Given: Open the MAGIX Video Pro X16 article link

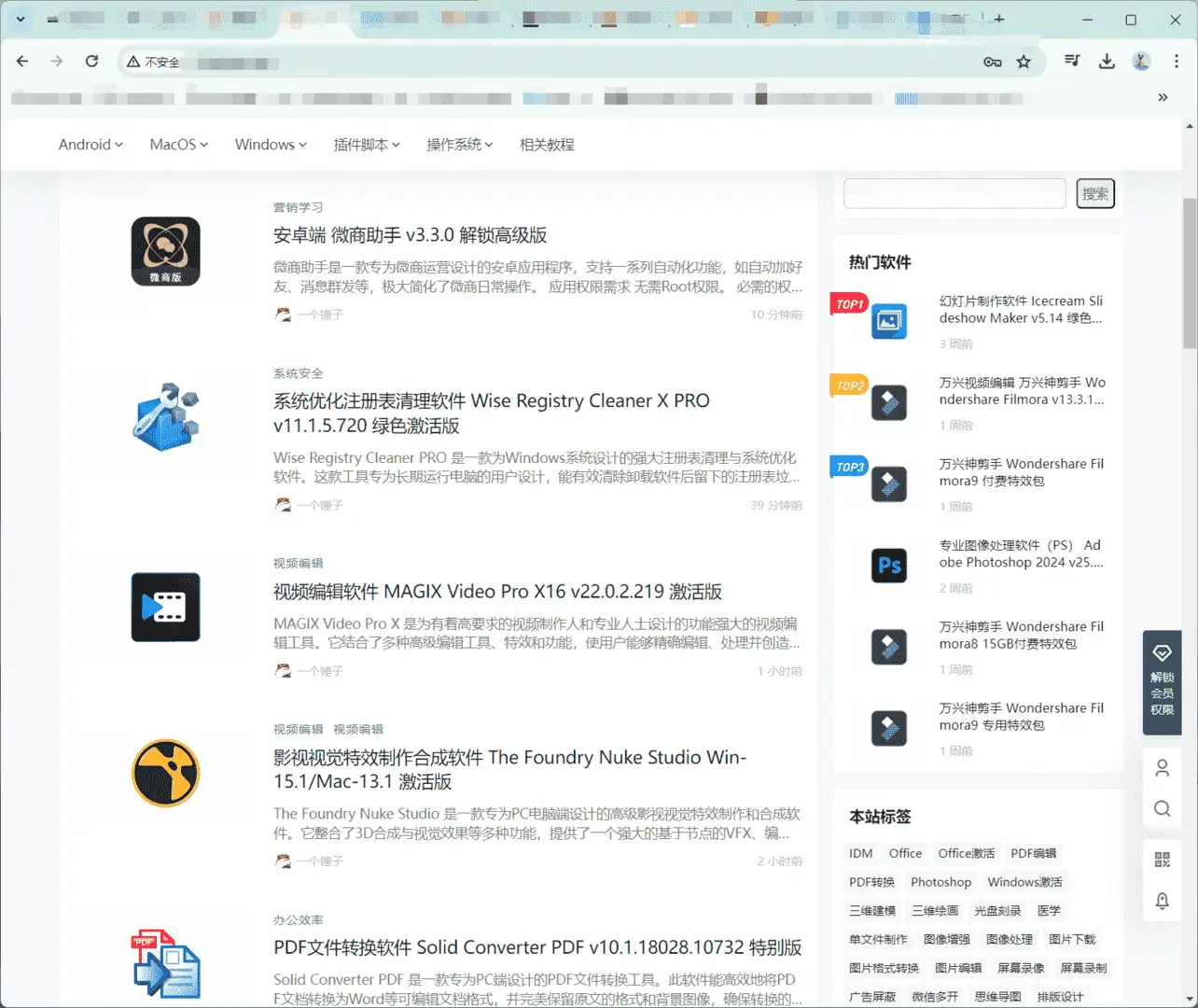Looking at the screenshot, I should pos(497,592).
